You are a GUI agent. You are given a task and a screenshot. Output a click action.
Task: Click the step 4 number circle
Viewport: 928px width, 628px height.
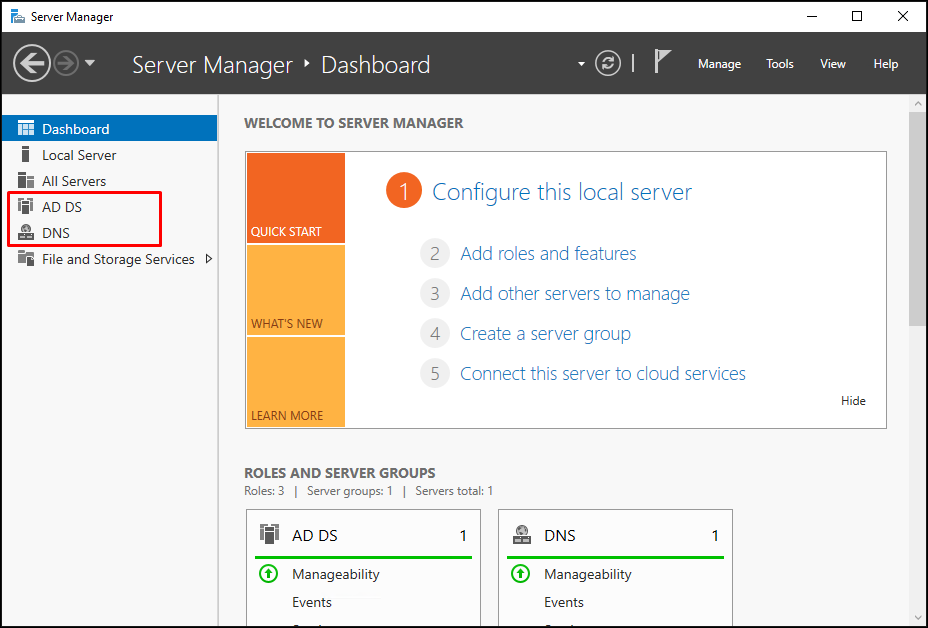[x=435, y=334]
